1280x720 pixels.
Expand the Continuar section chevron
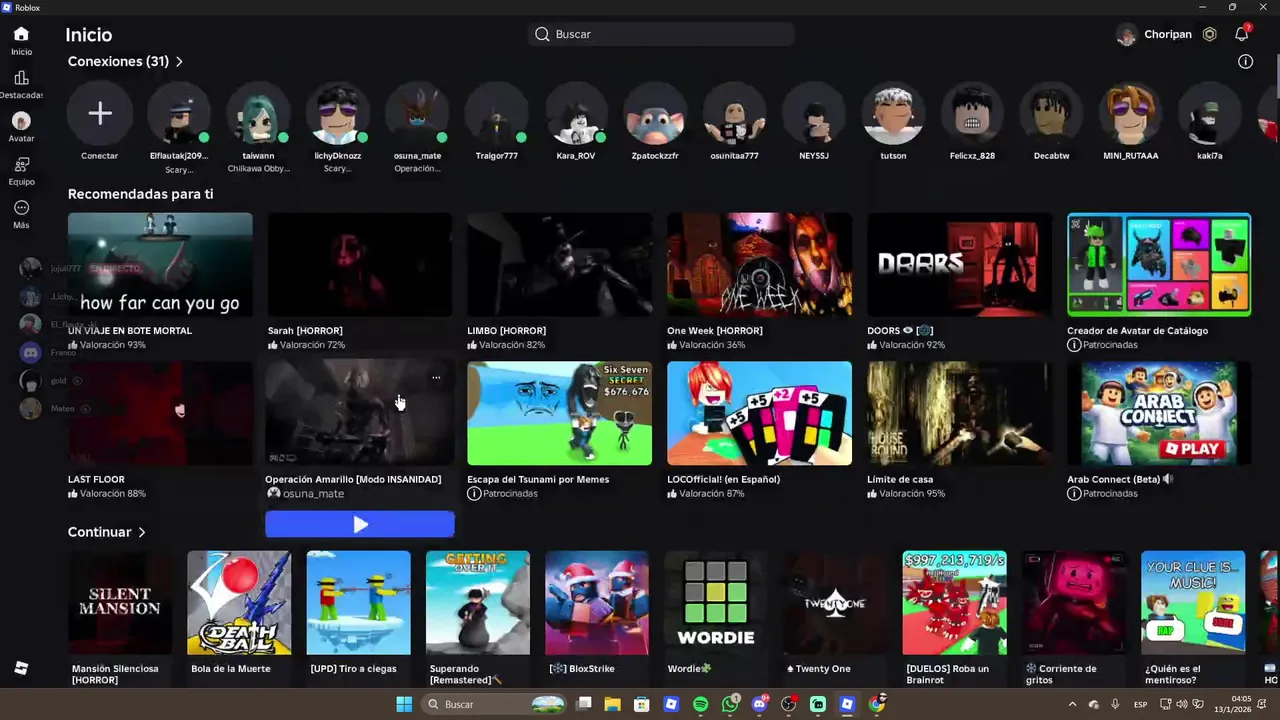[x=142, y=533]
